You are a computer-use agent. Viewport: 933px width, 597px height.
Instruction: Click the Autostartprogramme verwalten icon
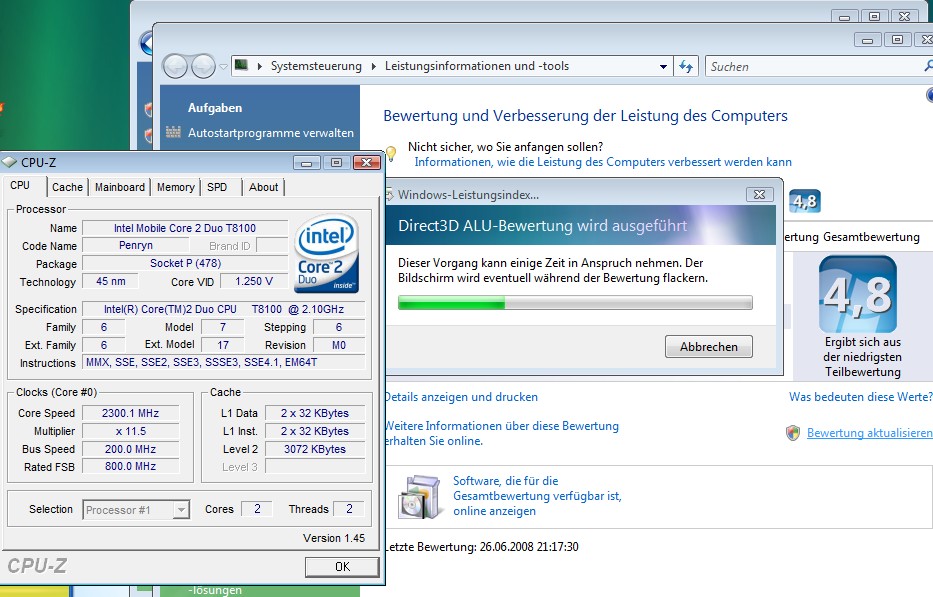[173, 132]
